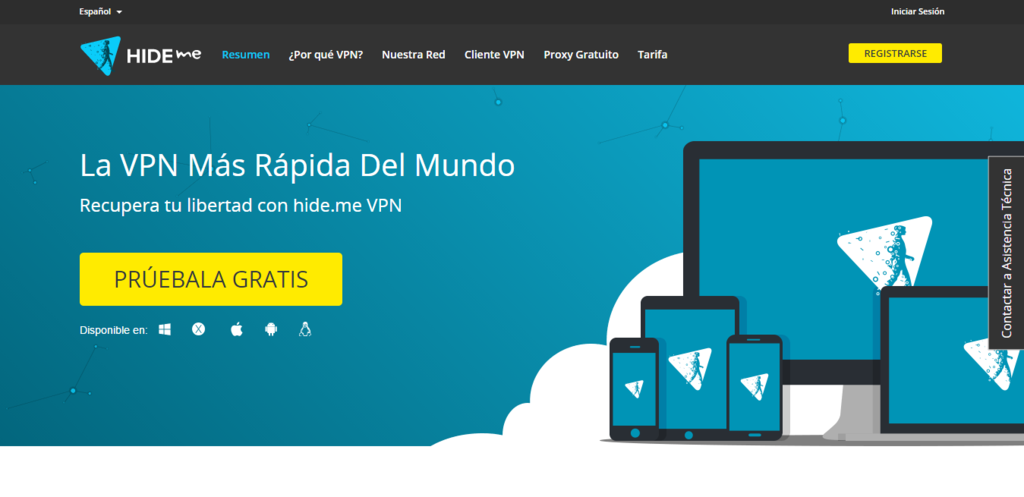Select the Android platform icon
1024x497 pixels.
[x=271, y=330]
